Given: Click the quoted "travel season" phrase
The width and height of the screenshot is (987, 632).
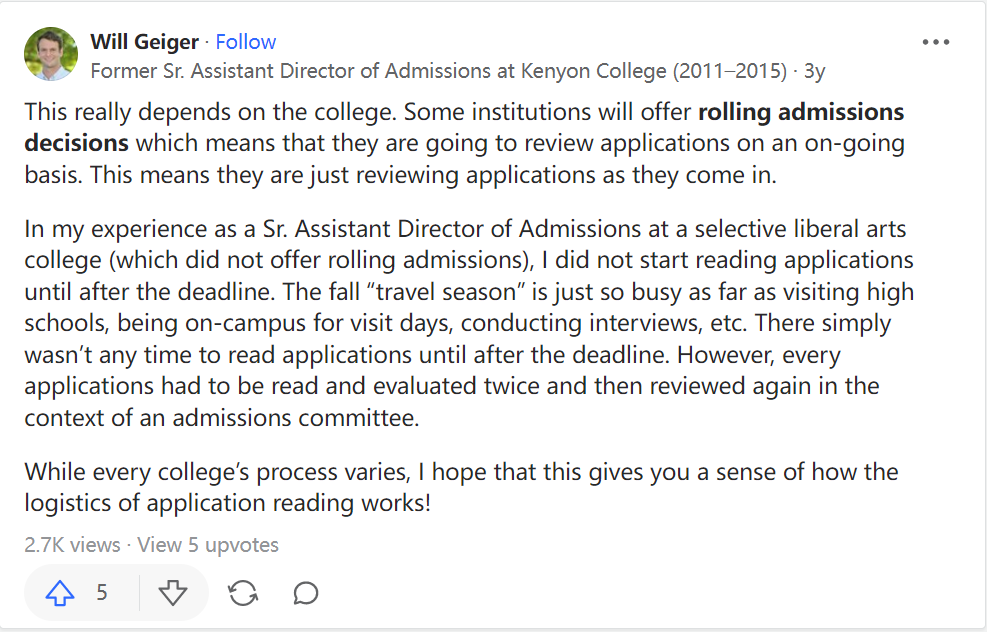Looking at the screenshot, I should [534, 293].
